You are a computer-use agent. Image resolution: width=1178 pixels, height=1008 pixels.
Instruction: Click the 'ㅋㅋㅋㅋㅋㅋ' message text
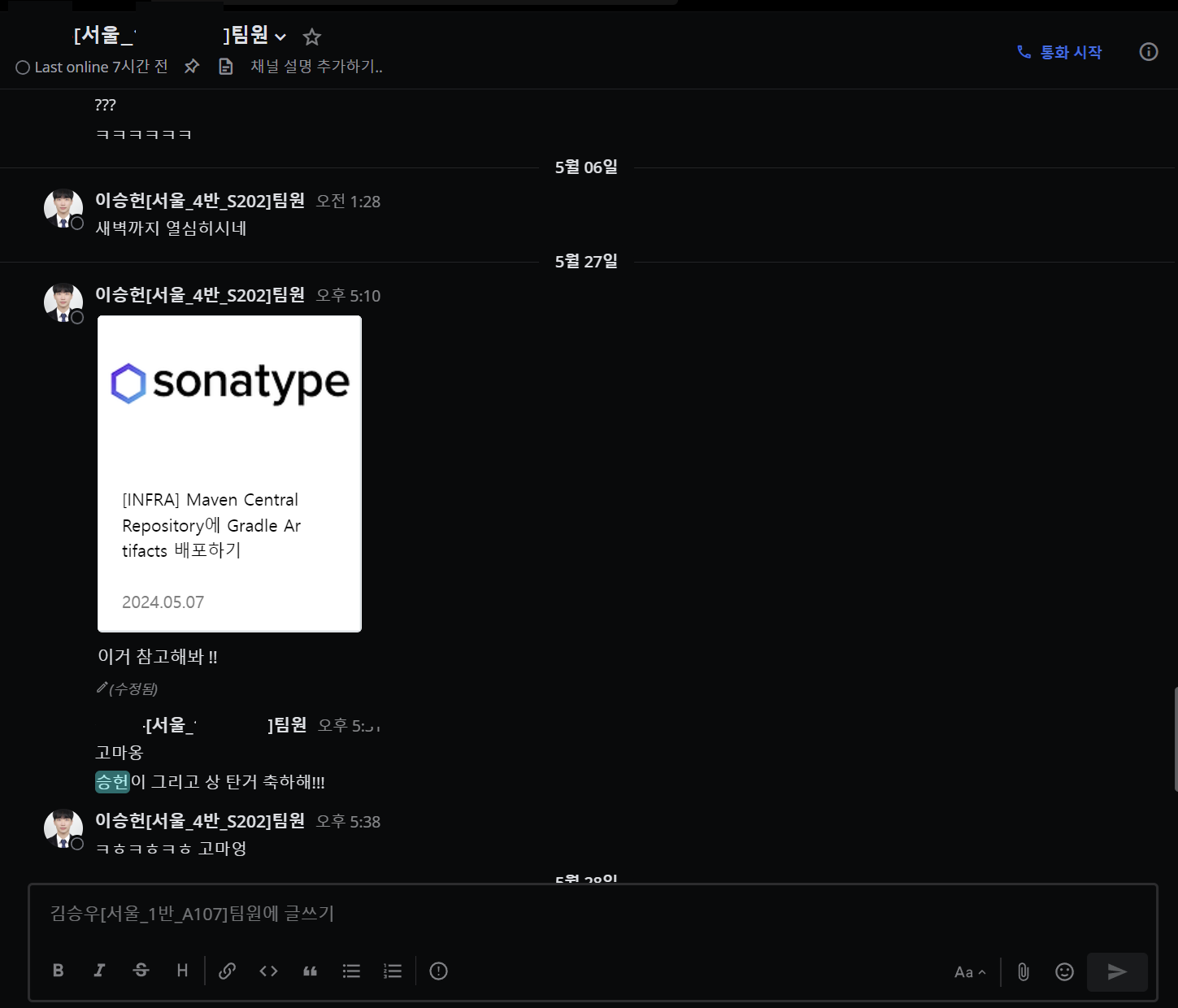point(143,134)
